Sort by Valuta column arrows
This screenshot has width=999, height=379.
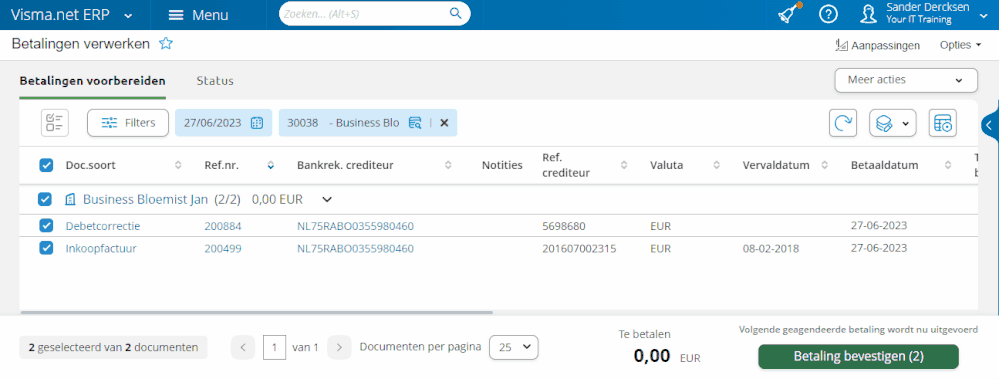(717, 166)
